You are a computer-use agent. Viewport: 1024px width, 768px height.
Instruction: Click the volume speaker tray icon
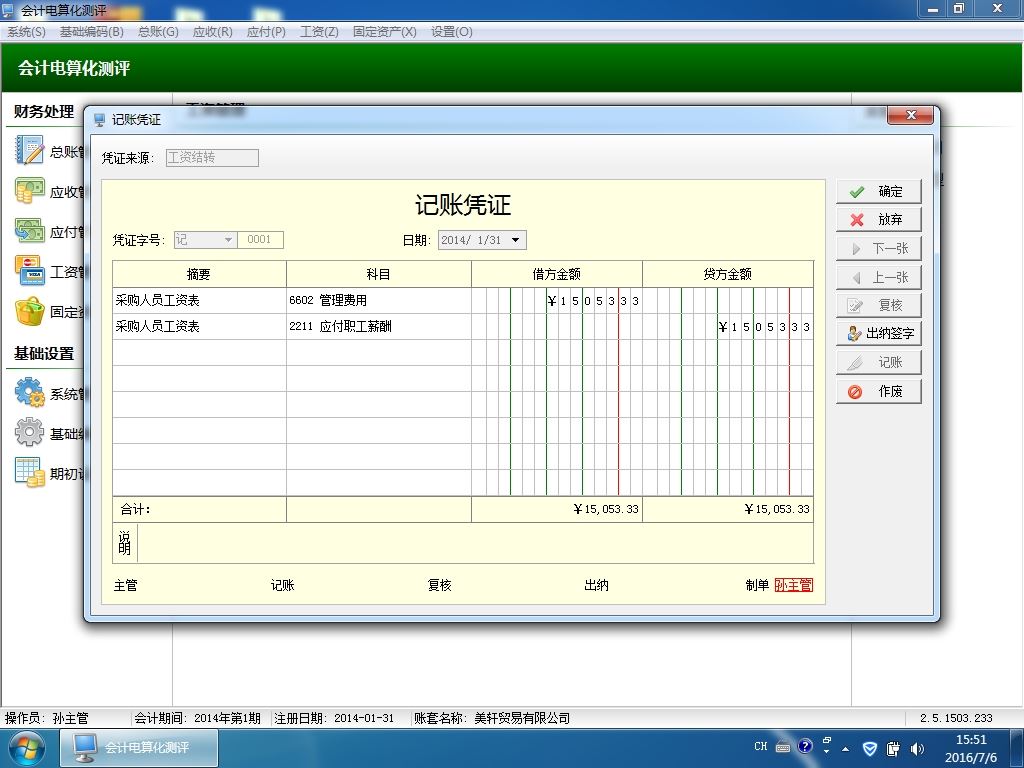917,748
